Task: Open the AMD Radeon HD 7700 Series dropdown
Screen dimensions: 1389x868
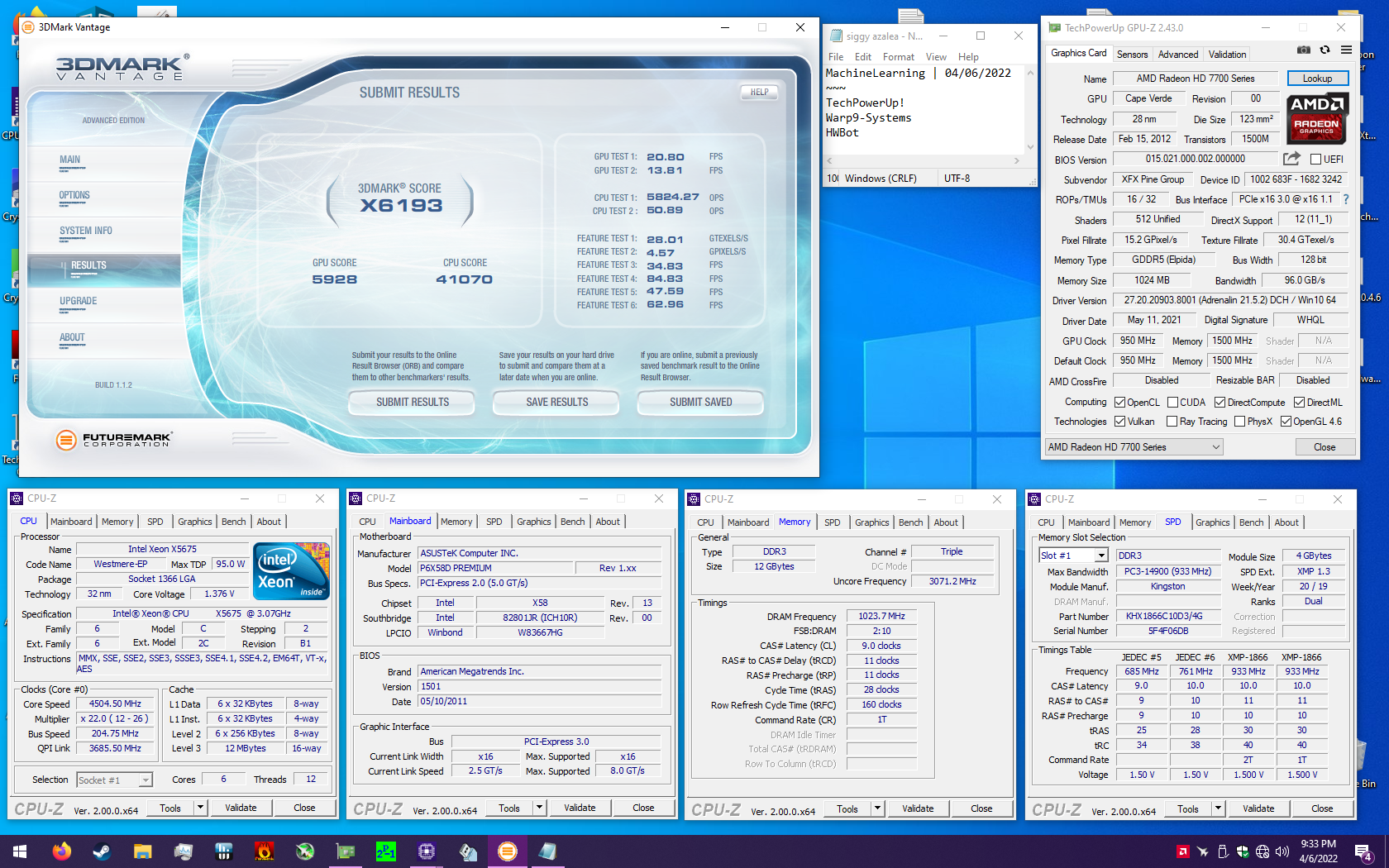Action: pos(1134,447)
